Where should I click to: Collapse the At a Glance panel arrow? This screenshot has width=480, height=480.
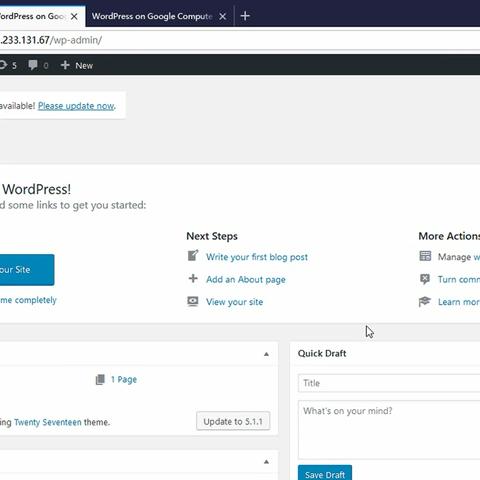click(x=266, y=354)
